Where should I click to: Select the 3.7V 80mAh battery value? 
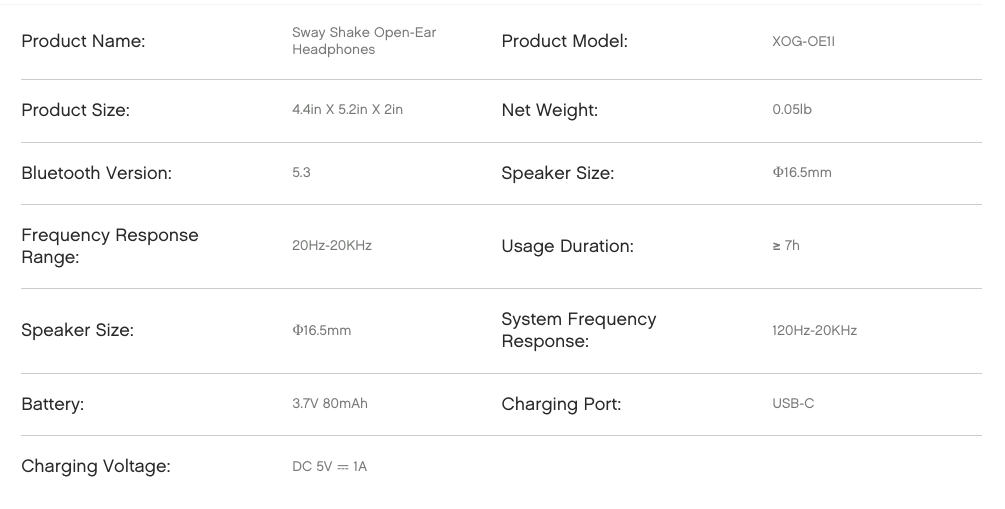coord(330,404)
